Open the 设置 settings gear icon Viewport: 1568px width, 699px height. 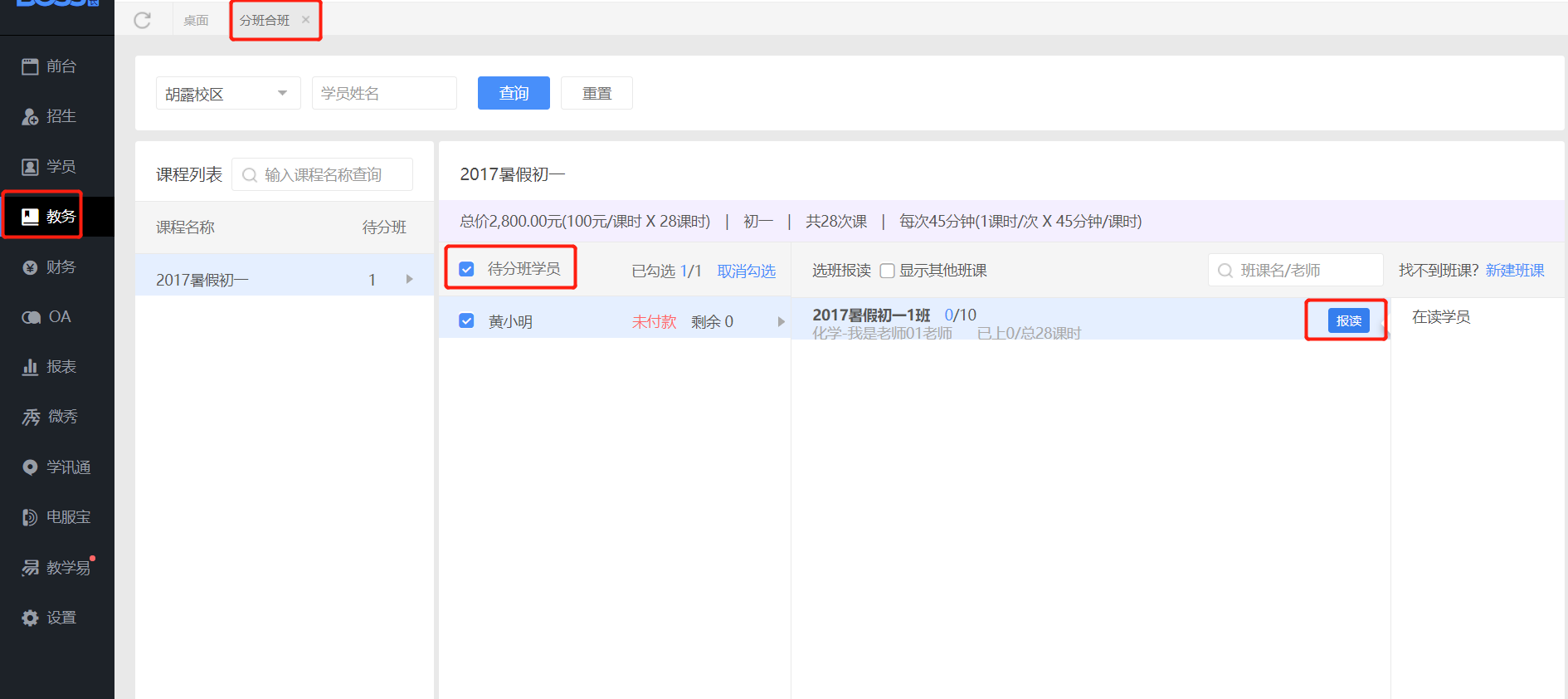pyautogui.click(x=30, y=618)
